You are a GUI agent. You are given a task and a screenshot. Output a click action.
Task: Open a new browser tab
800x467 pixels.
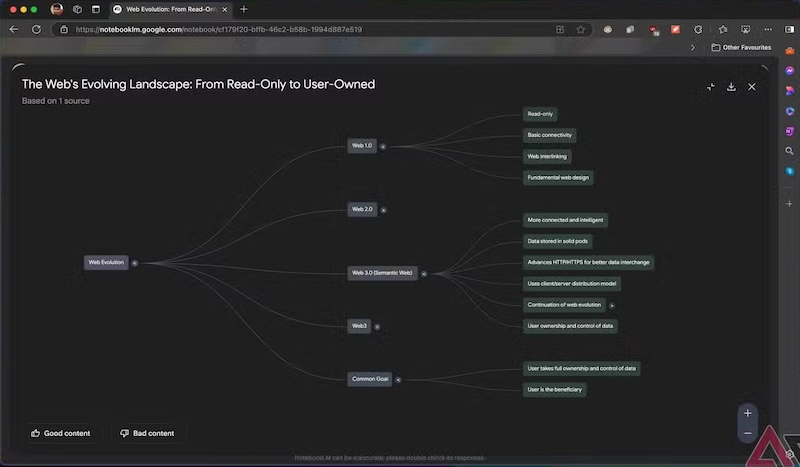pos(244,9)
